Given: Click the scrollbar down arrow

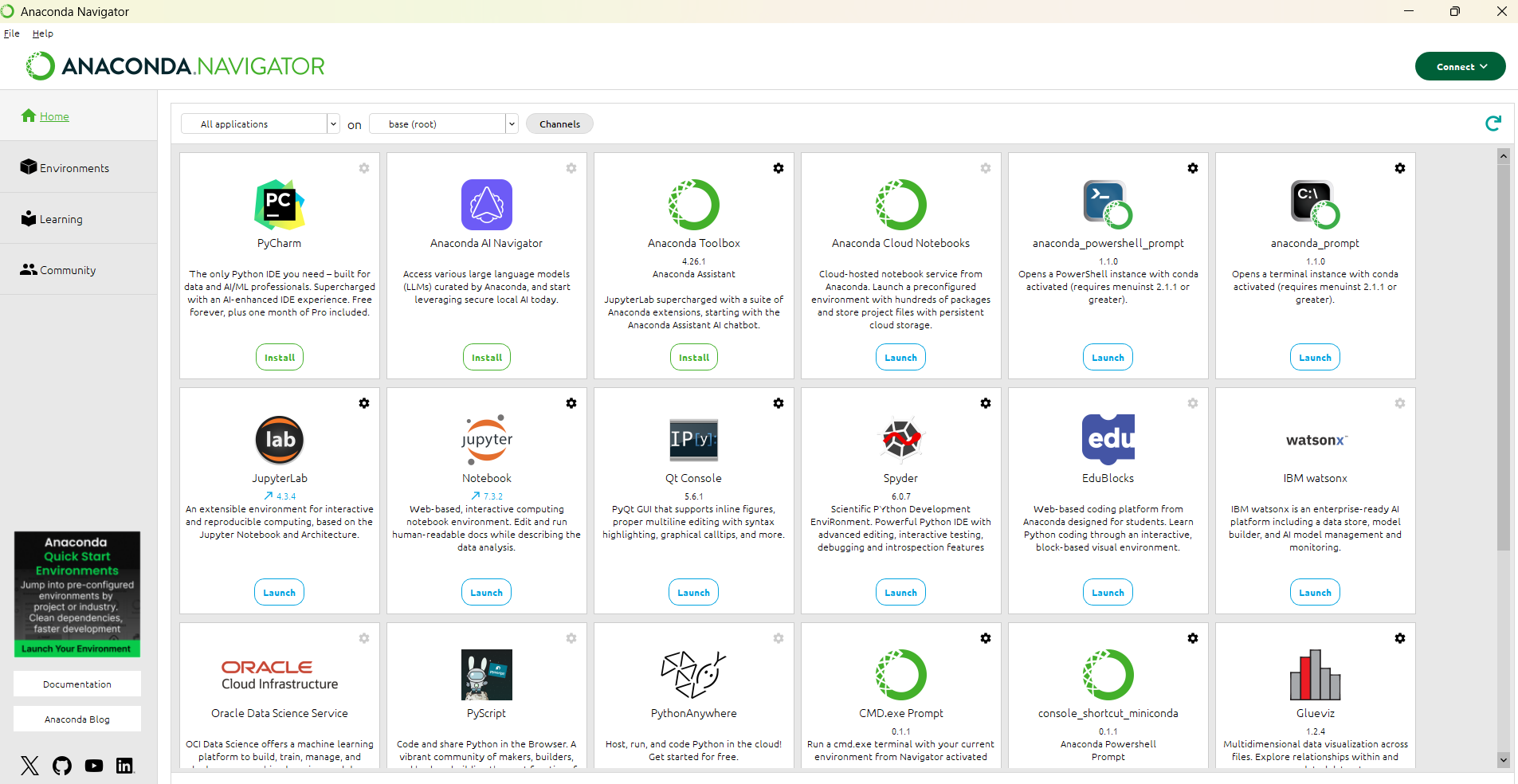Looking at the screenshot, I should point(1504,759).
